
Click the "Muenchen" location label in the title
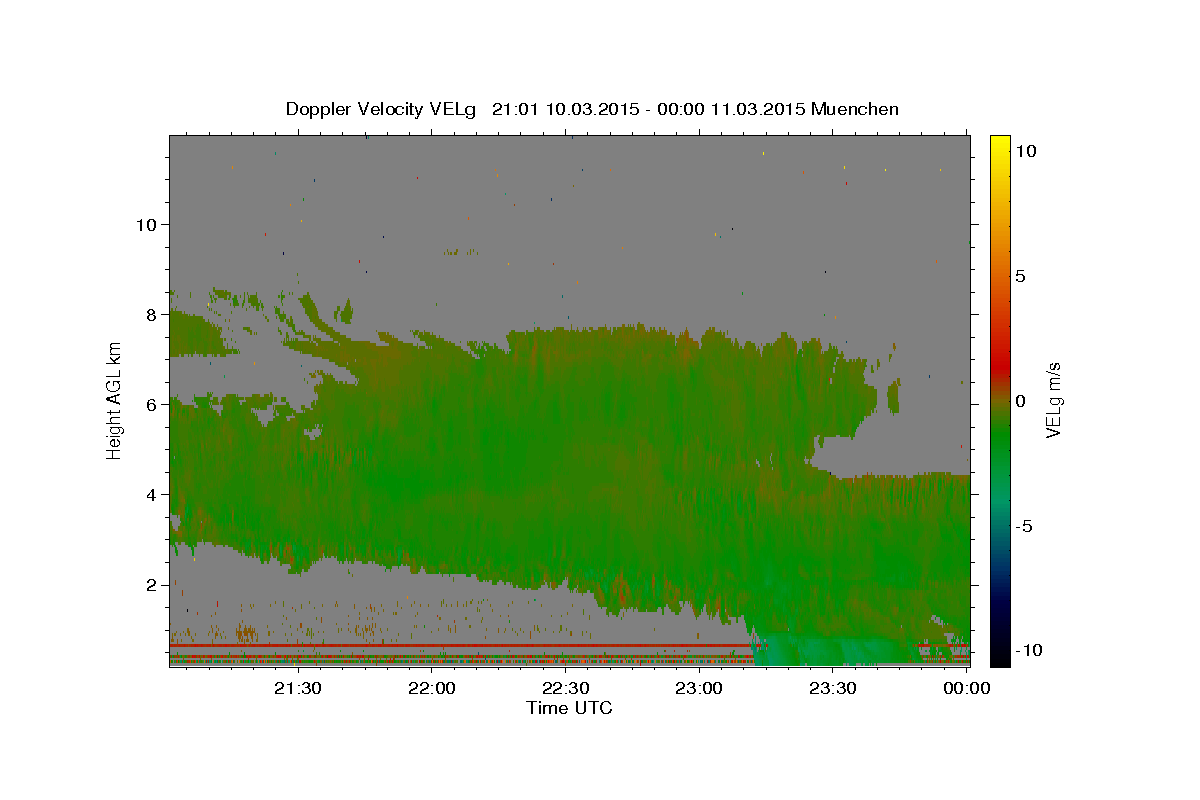(x=855, y=109)
